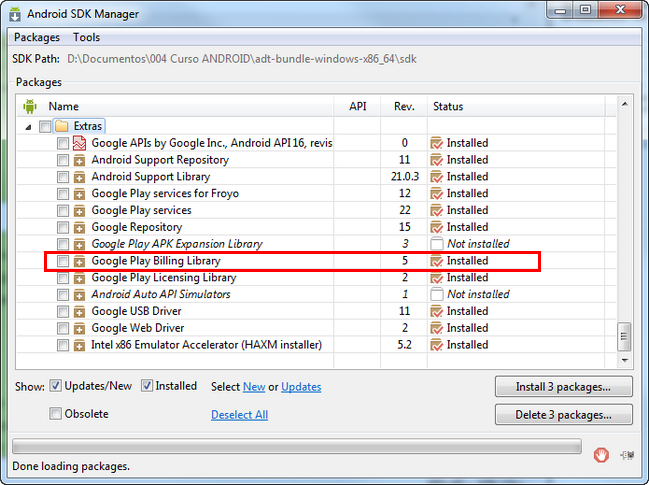Click installed status icon for Google Repository

pyautogui.click(x=437, y=227)
